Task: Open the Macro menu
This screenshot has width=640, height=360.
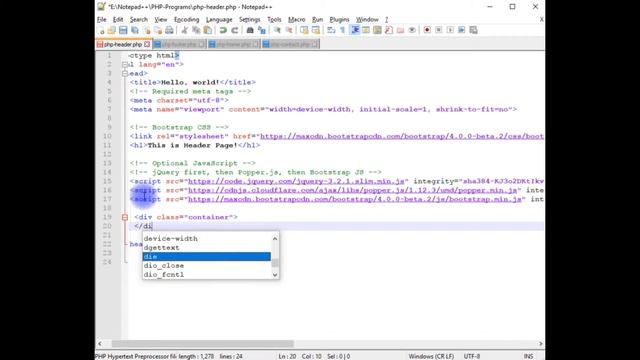Action: [297, 20]
